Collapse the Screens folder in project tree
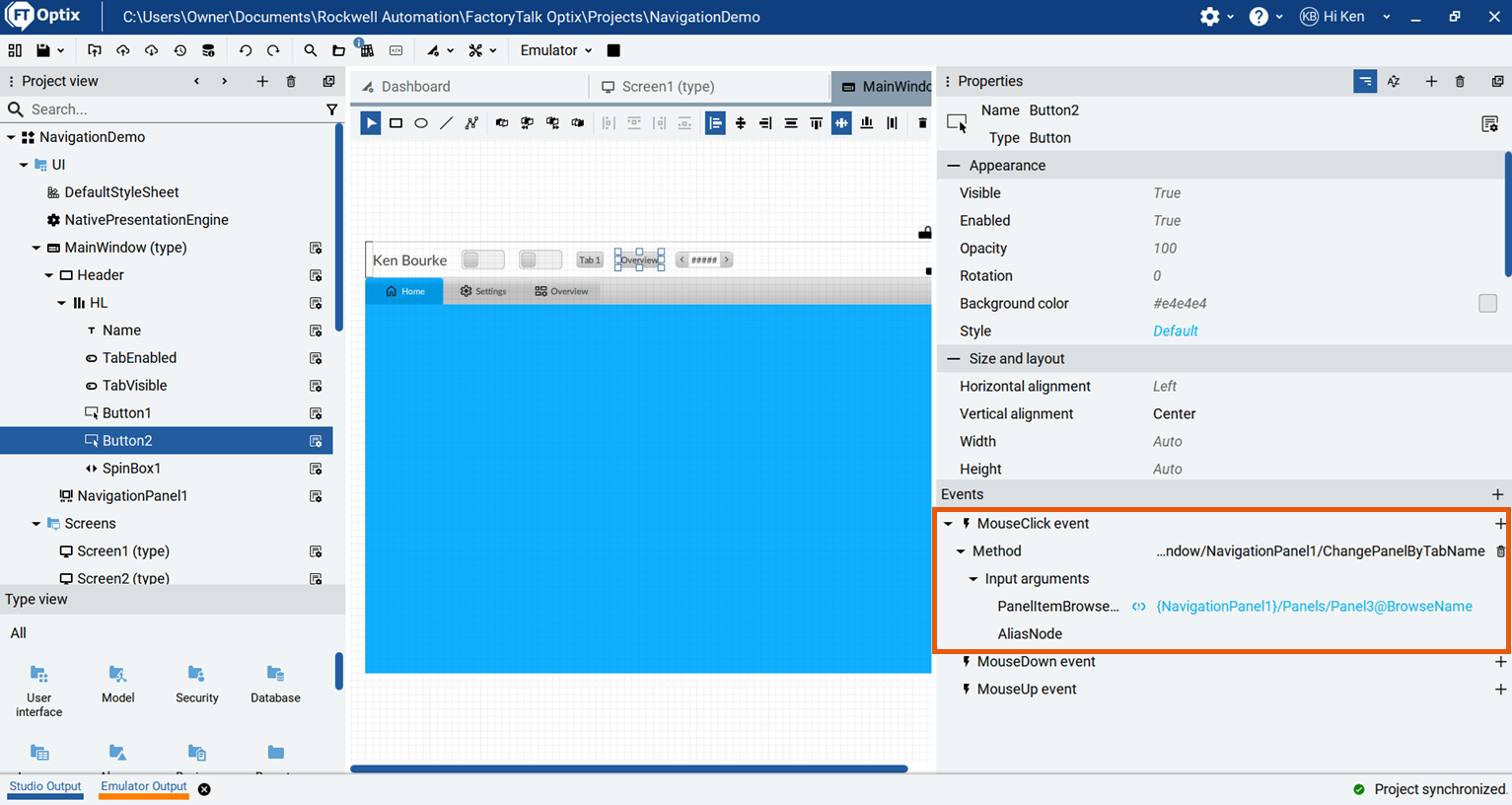1512x805 pixels. click(x=36, y=524)
